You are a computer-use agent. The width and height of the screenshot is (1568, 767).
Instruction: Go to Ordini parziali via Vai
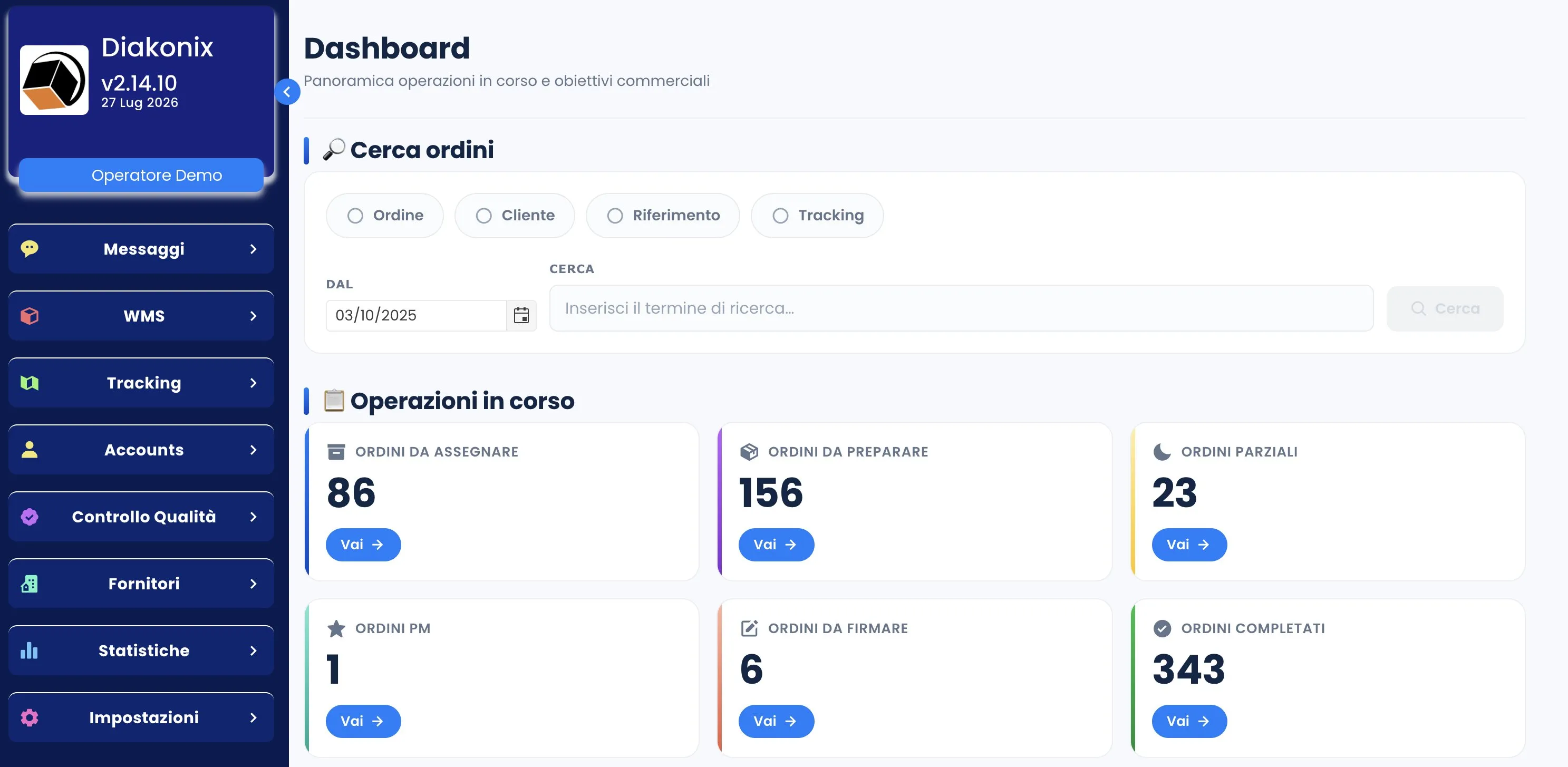(x=1189, y=544)
